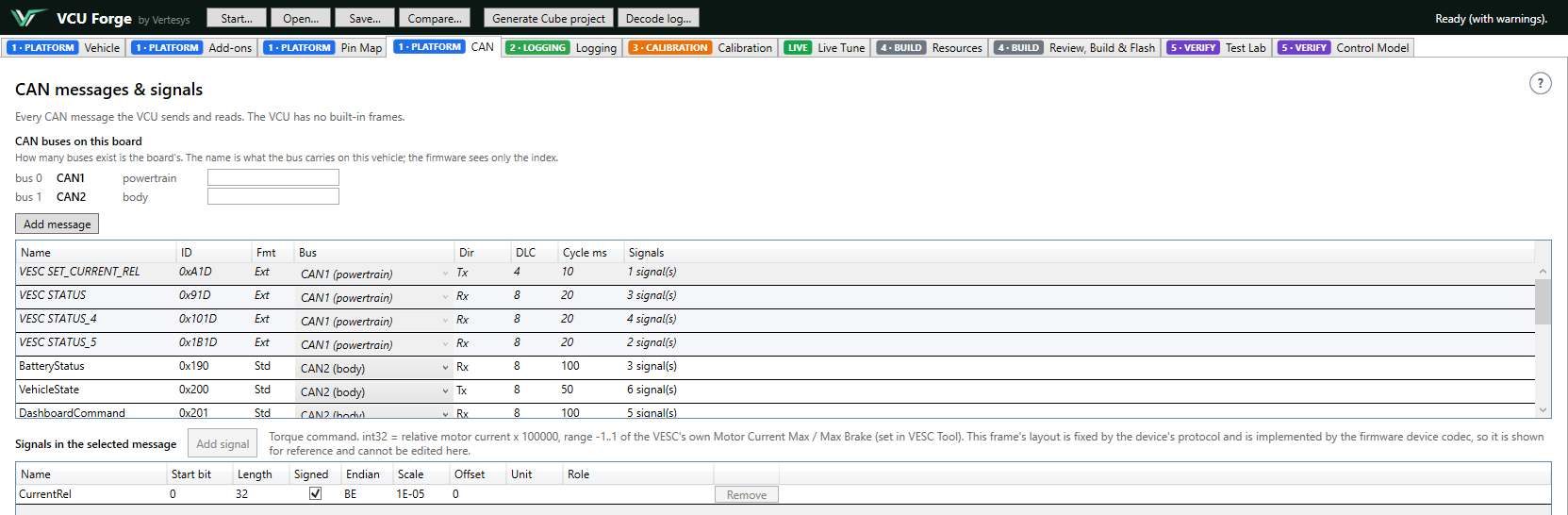Click the Dir cell Tx for VehicleState
This screenshot has width=1568, height=515.
(462, 390)
